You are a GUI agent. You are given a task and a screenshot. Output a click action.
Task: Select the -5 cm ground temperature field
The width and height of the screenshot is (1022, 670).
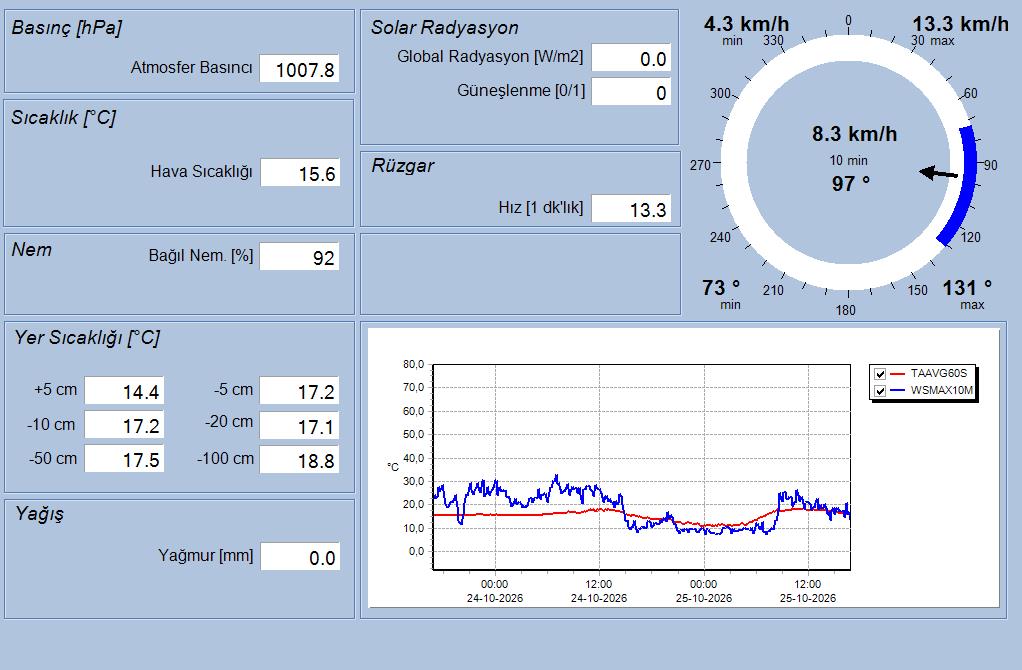299,391
